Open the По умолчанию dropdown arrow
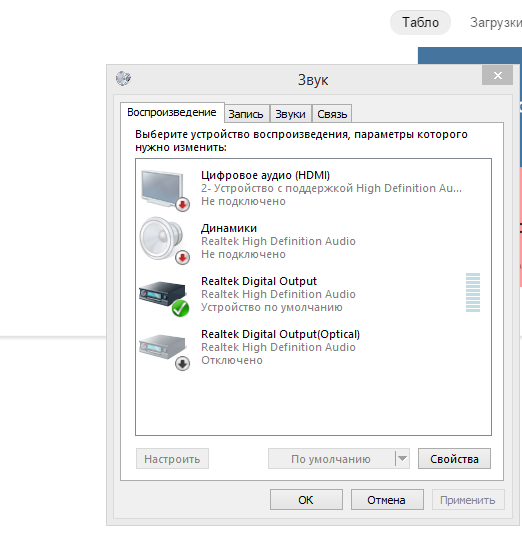 pos(402,459)
